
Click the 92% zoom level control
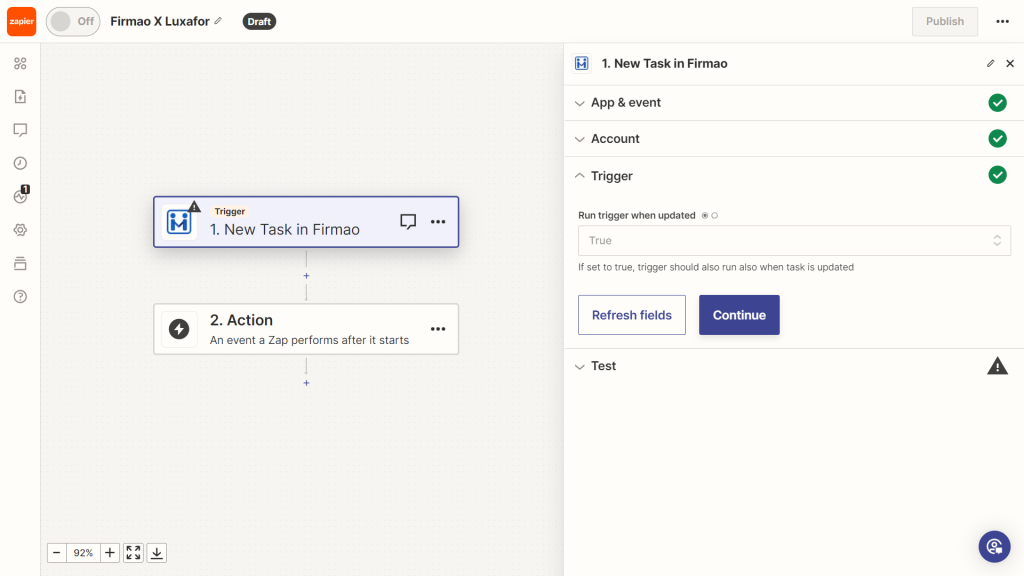click(83, 552)
